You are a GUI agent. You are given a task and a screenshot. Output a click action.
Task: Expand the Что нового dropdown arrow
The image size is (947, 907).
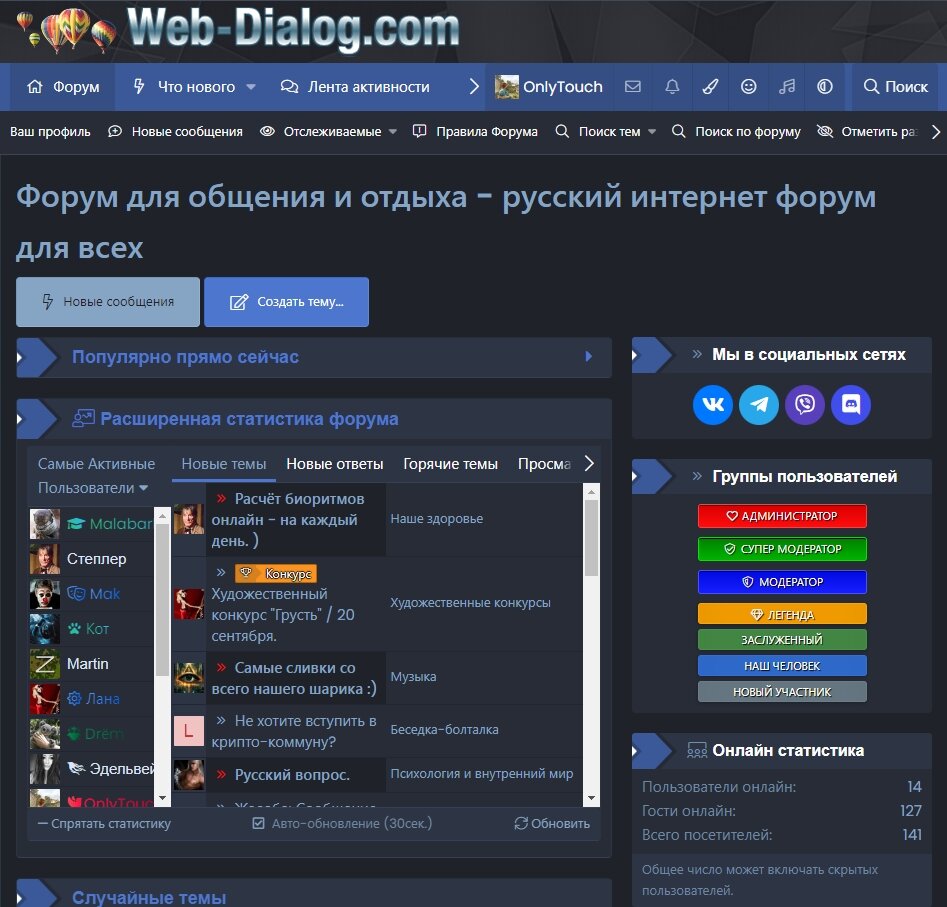[251, 87]
